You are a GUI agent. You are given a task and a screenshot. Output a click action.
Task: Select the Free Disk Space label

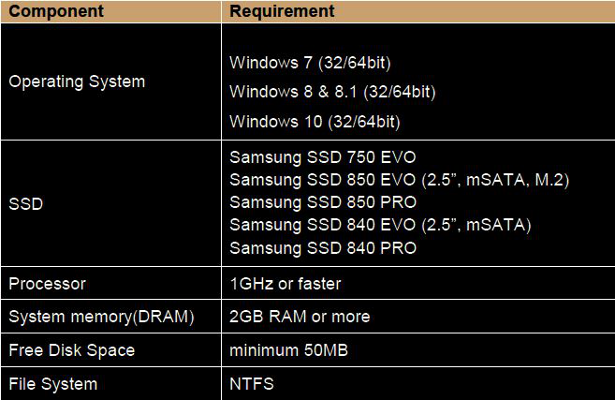[x=71, y=351]
